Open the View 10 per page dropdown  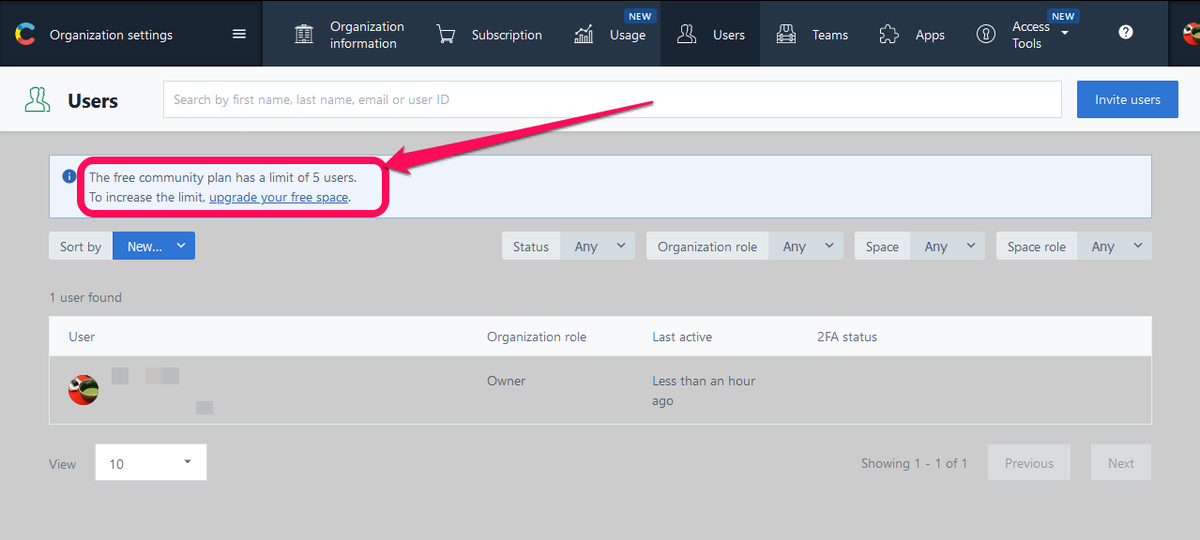(x=151, y=463)
